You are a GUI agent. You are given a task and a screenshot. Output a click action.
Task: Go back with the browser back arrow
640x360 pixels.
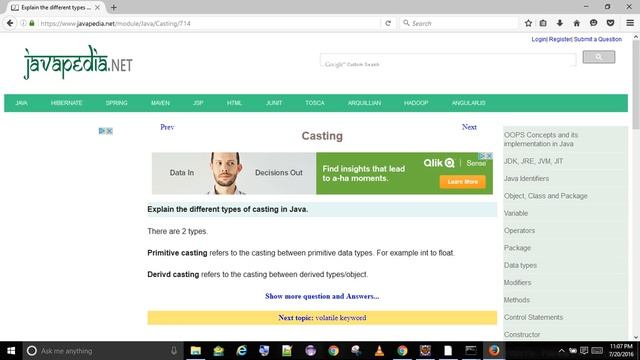pyautogui.click(x=10, y=23)
